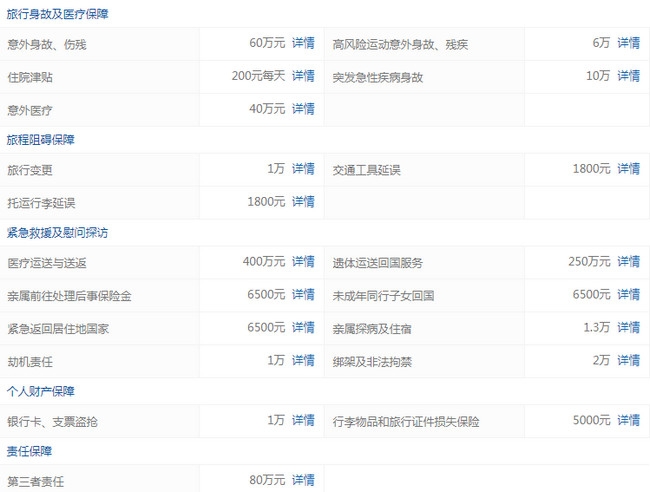
Task: Click 详情 for 第三者责任 80万元
Action: point(303,481)
